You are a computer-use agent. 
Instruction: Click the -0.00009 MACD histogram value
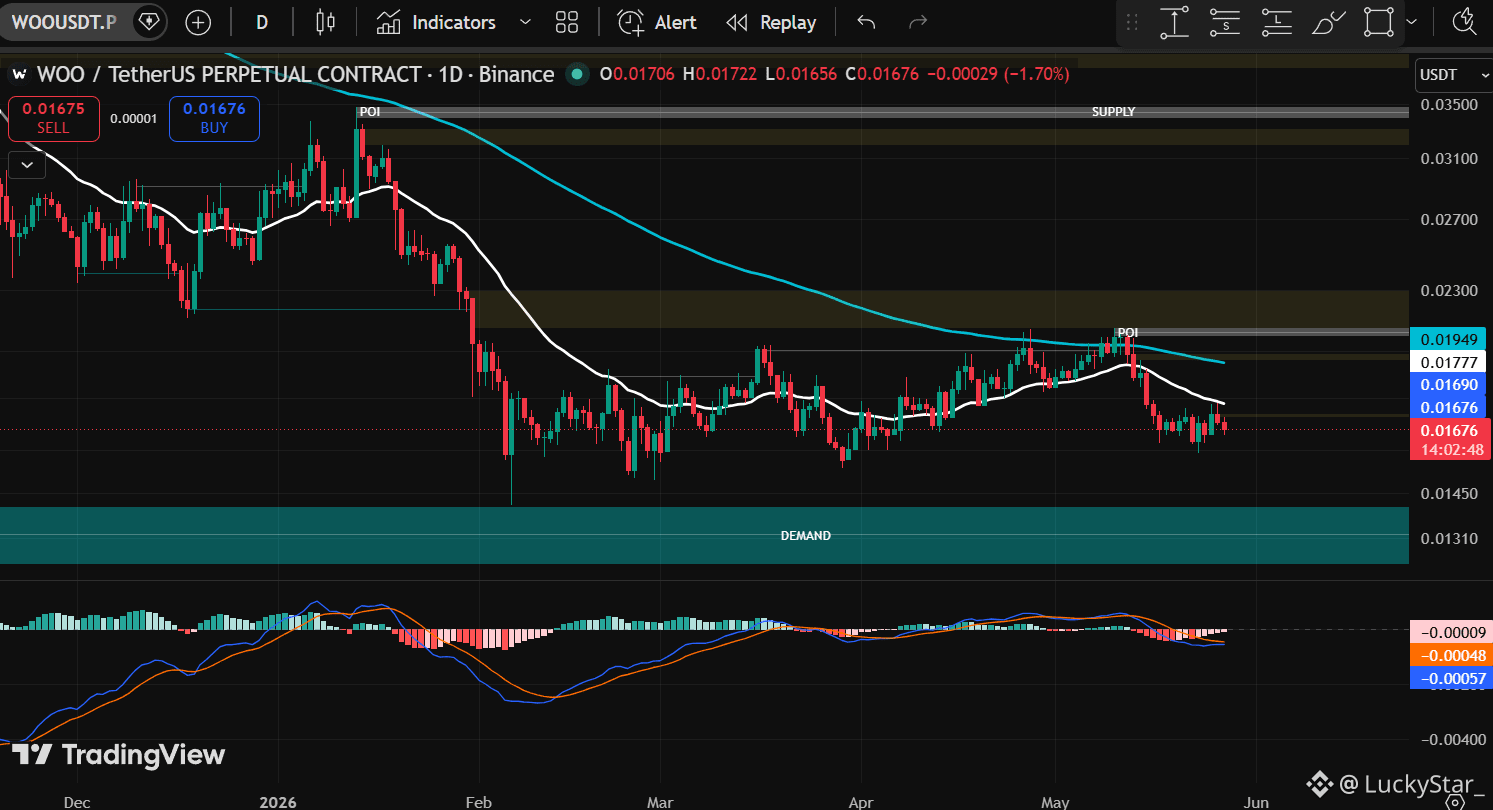click(1450, 632)
